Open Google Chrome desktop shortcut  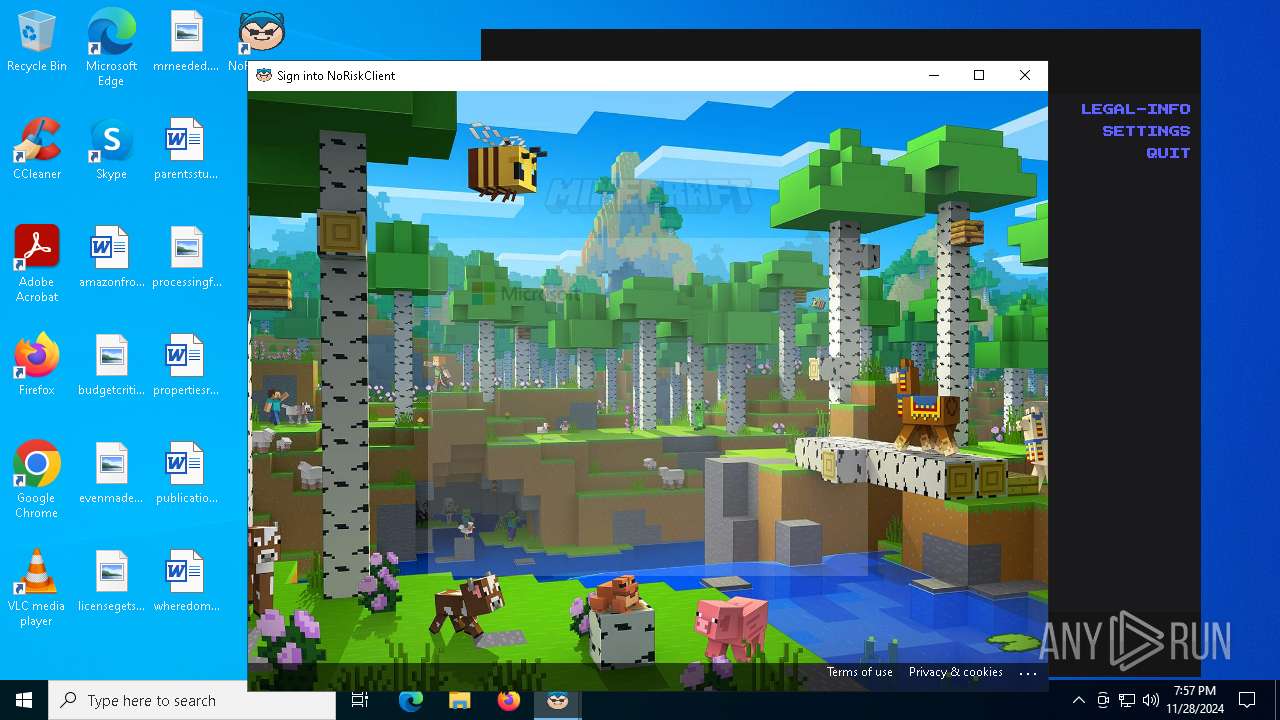[37, 480]
